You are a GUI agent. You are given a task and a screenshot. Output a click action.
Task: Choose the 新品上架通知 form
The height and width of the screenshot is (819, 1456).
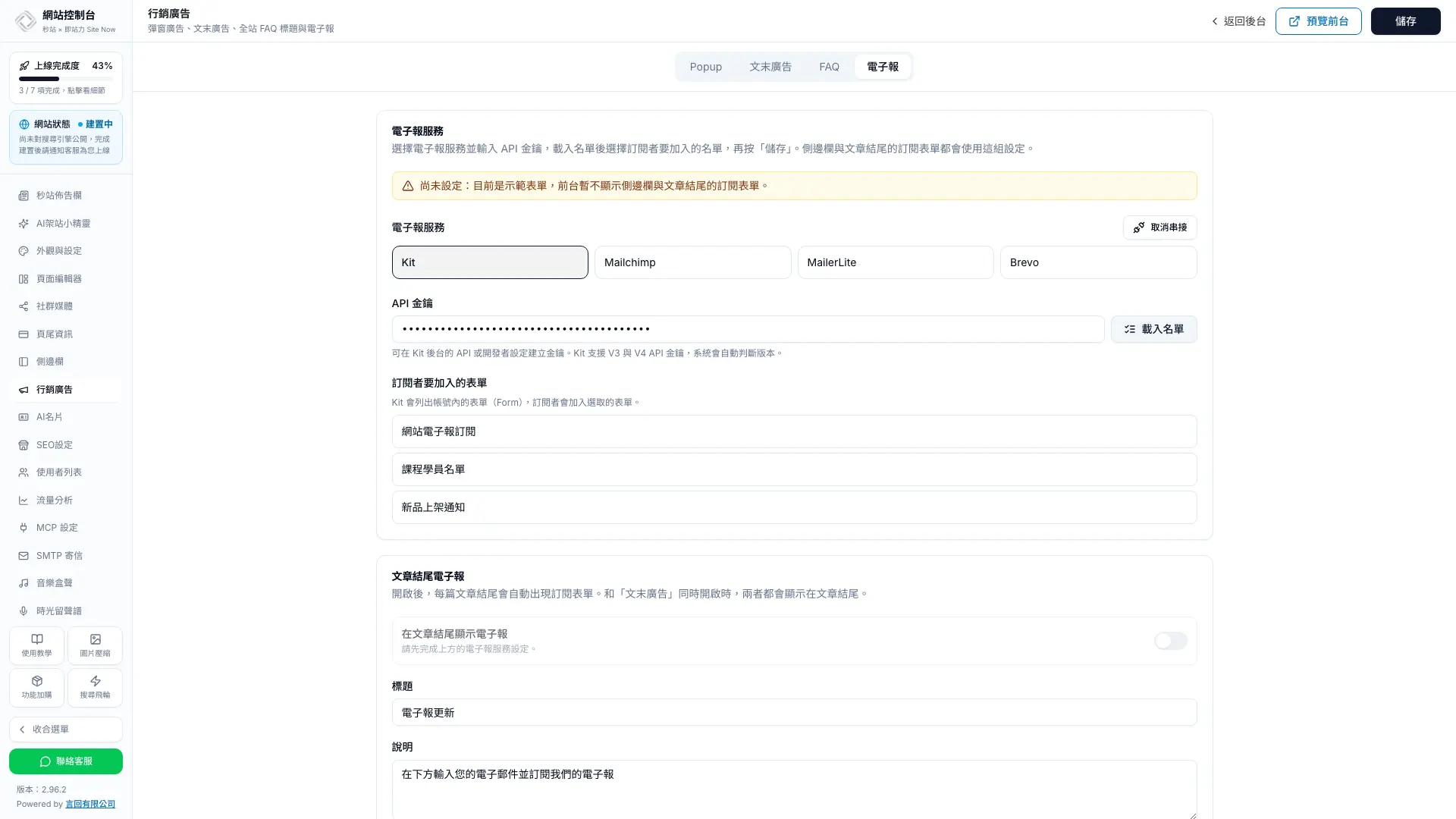point(794,507)
